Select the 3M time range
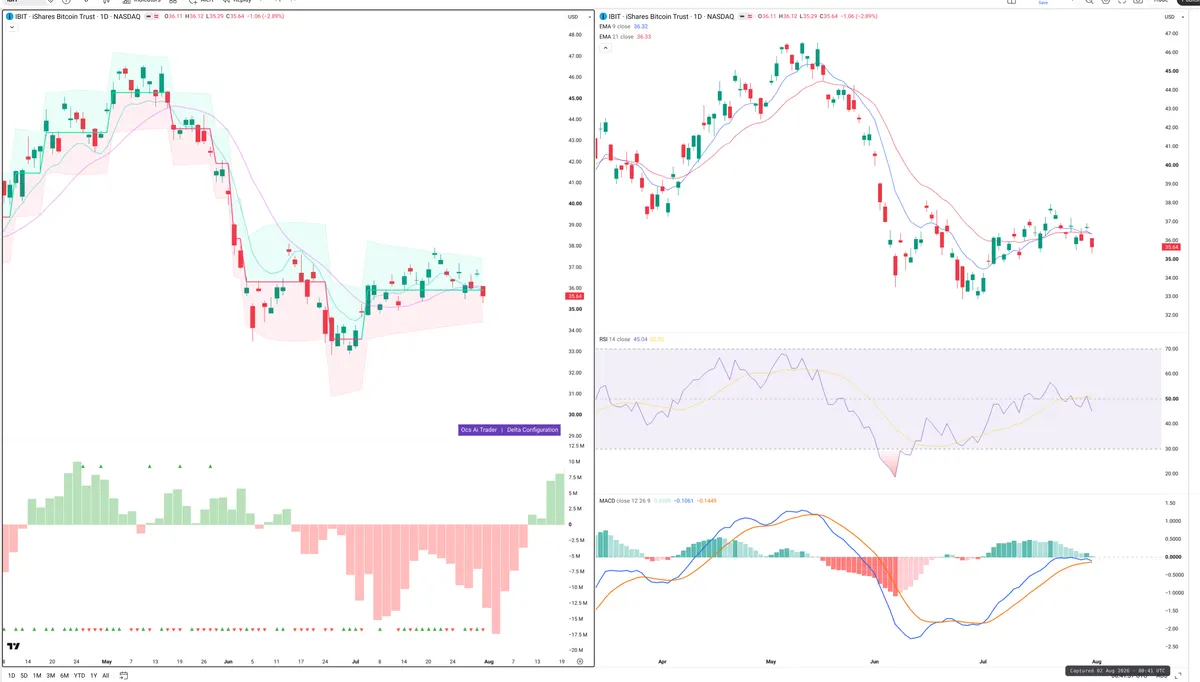Viewport: 1200px width, 682px height. click(x=50, y=676)
